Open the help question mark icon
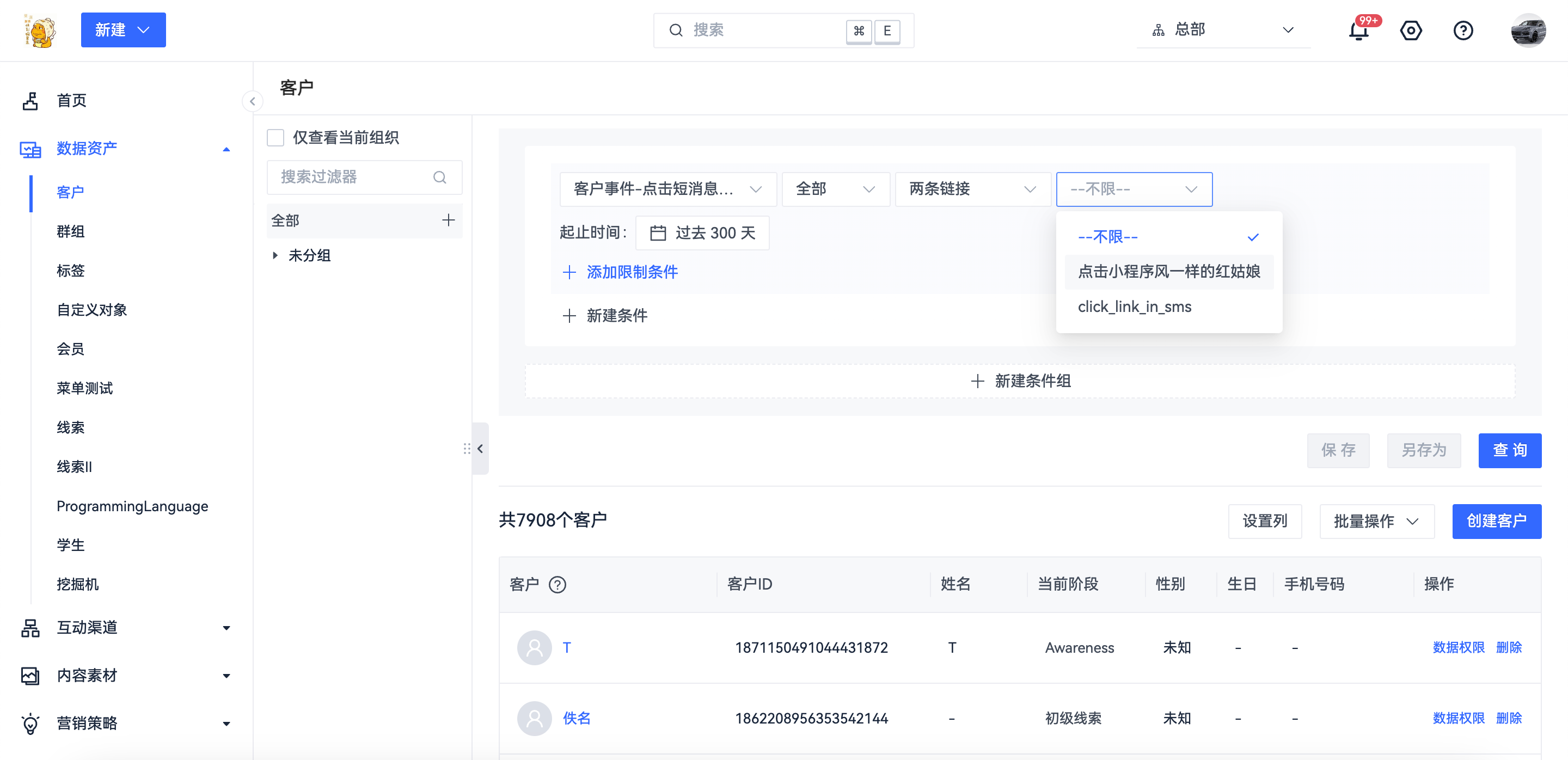Screen dimensions: 1568x760 [x=1463, y=30]
